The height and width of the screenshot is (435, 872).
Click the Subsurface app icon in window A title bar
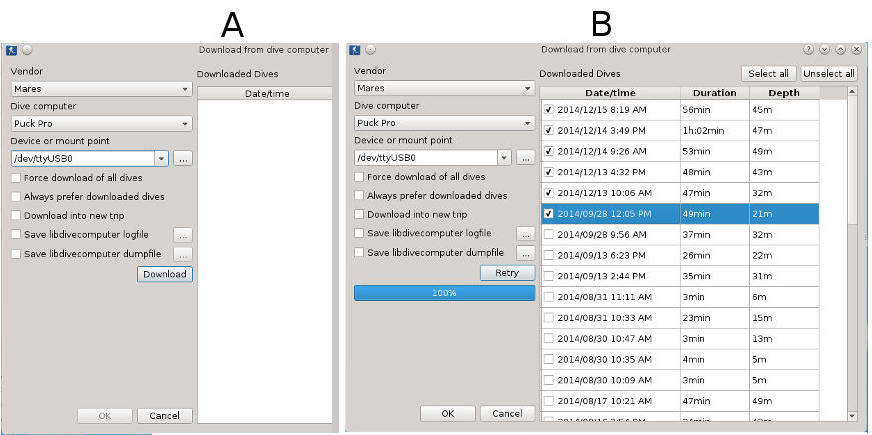(x=11, y=49)
